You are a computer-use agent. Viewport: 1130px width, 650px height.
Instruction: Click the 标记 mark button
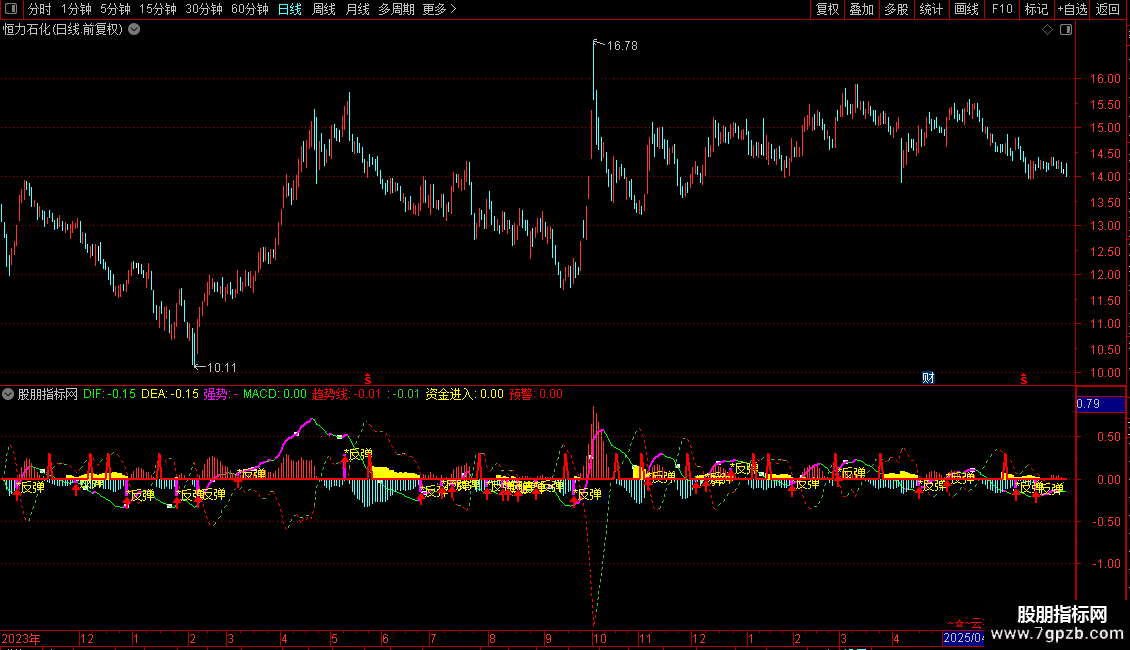pos(1036,9)
